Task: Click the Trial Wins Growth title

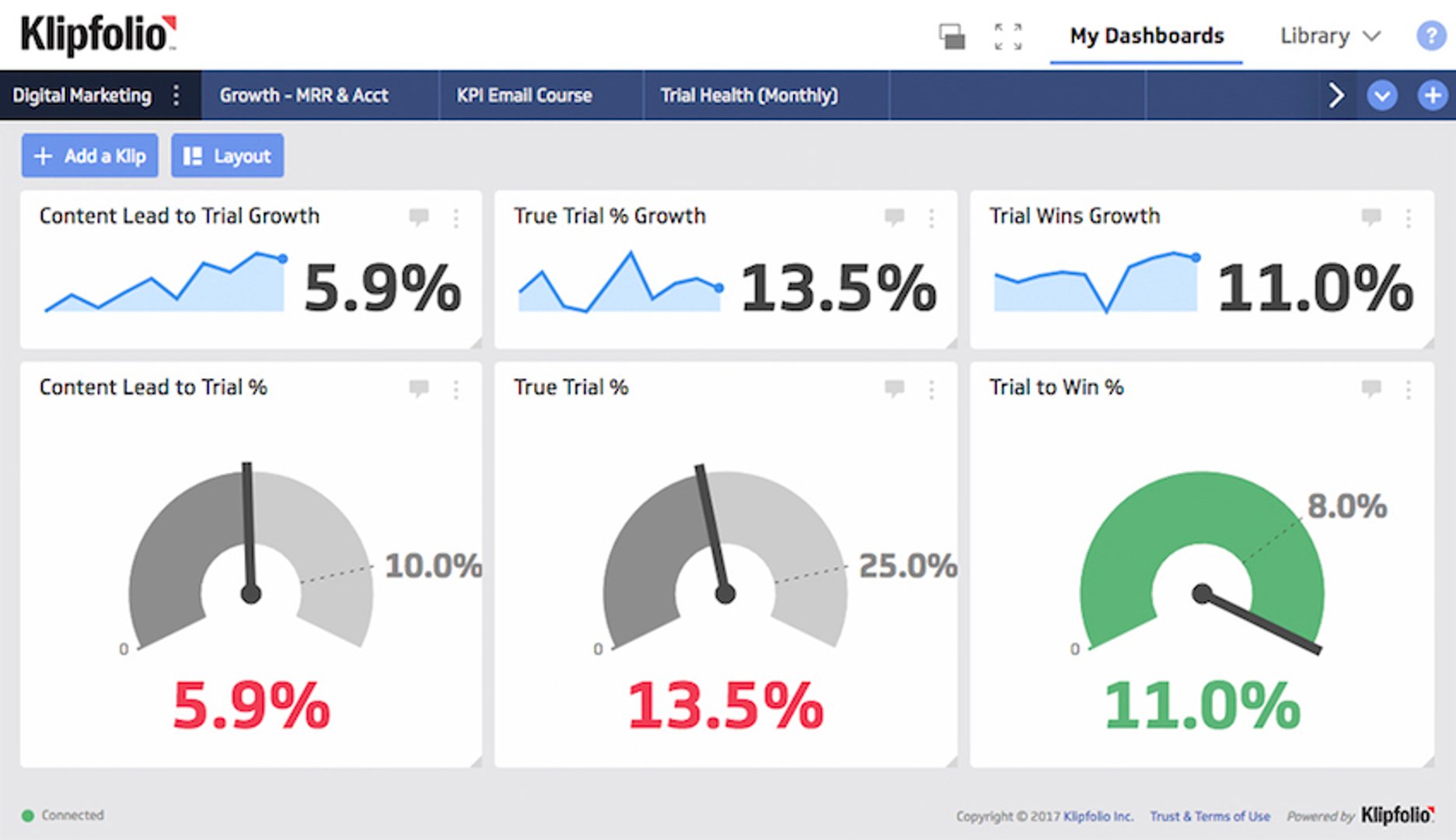Action: 1074,215
